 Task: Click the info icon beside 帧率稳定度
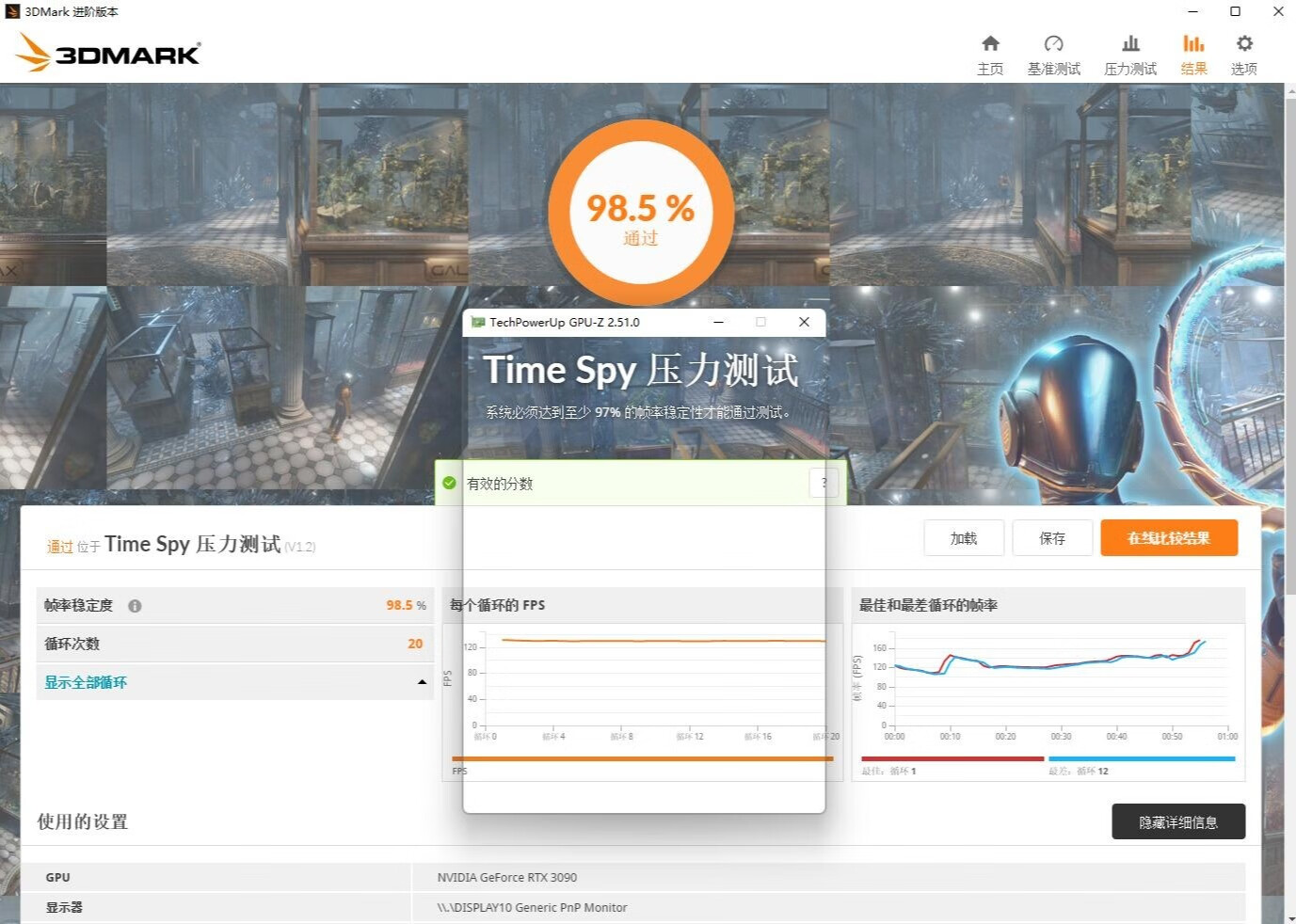135,606
